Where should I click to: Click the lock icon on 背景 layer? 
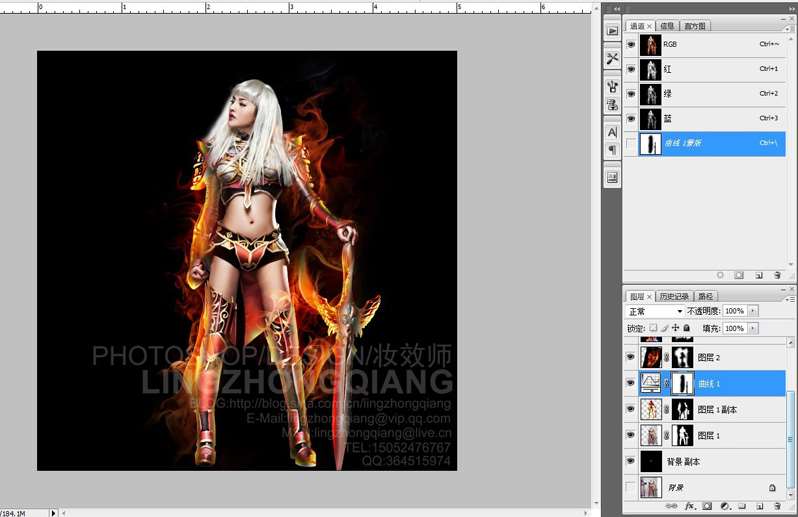(772, 487)
